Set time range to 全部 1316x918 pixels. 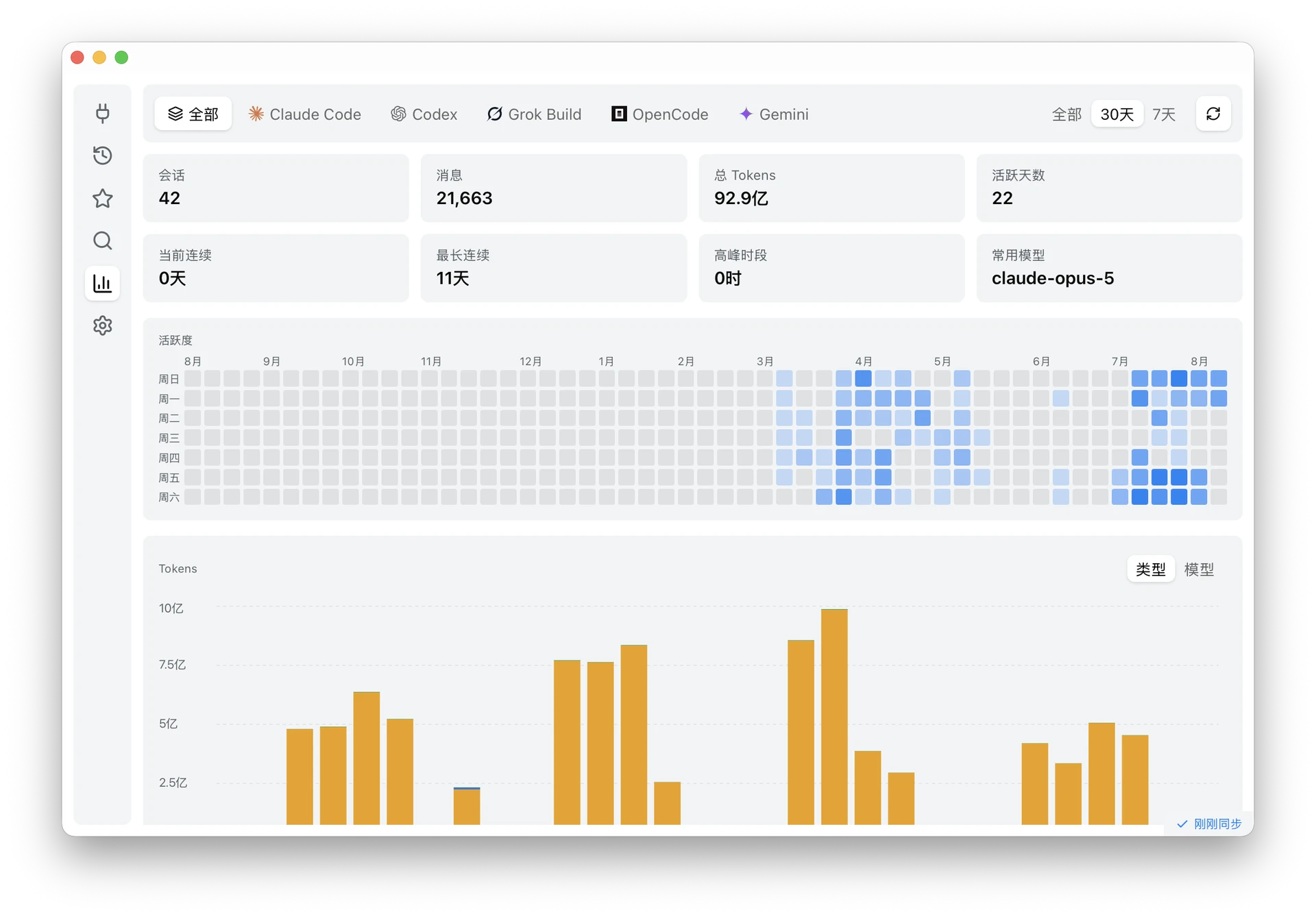coord(1067,114)
